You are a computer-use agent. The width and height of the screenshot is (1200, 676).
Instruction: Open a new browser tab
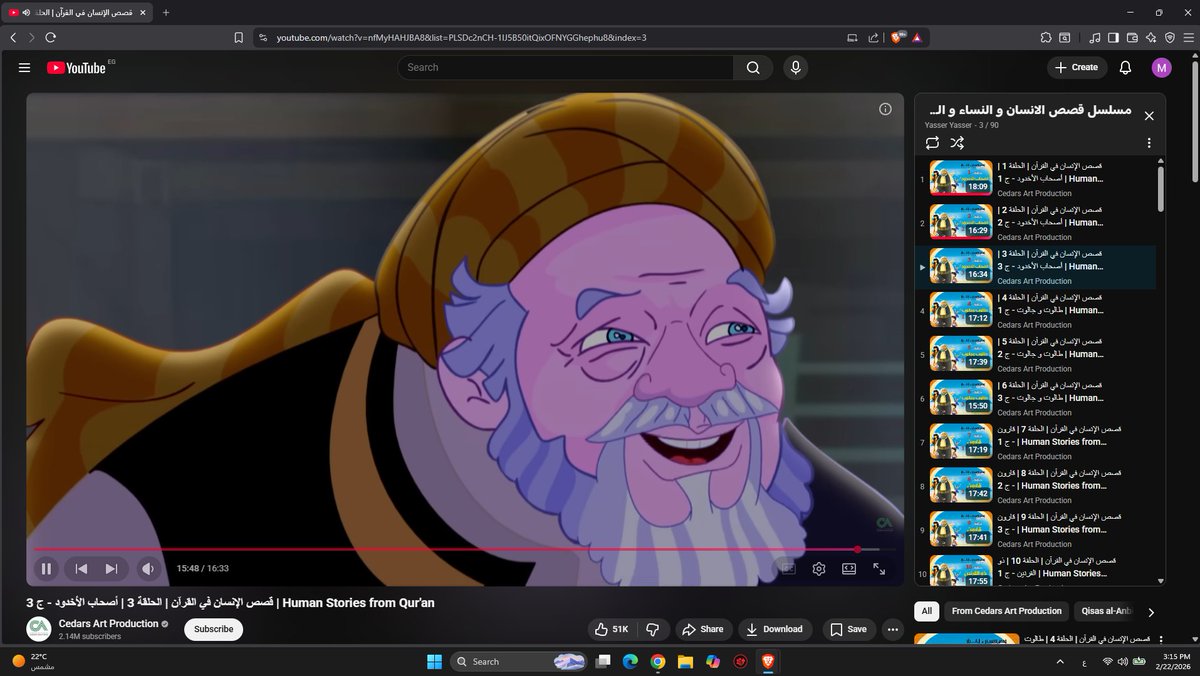[x=166, y=12]
